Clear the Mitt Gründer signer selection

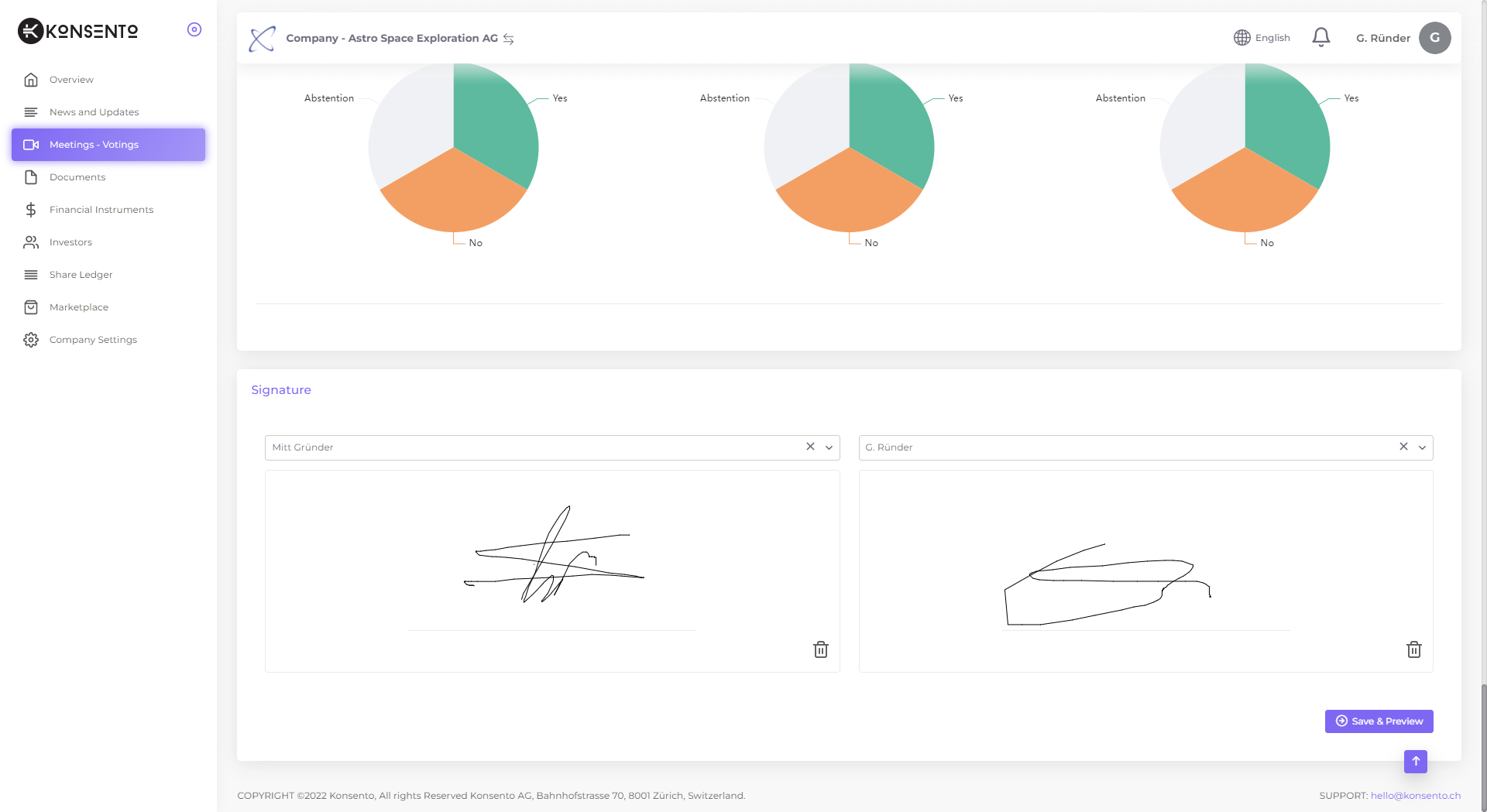point(810,447)
